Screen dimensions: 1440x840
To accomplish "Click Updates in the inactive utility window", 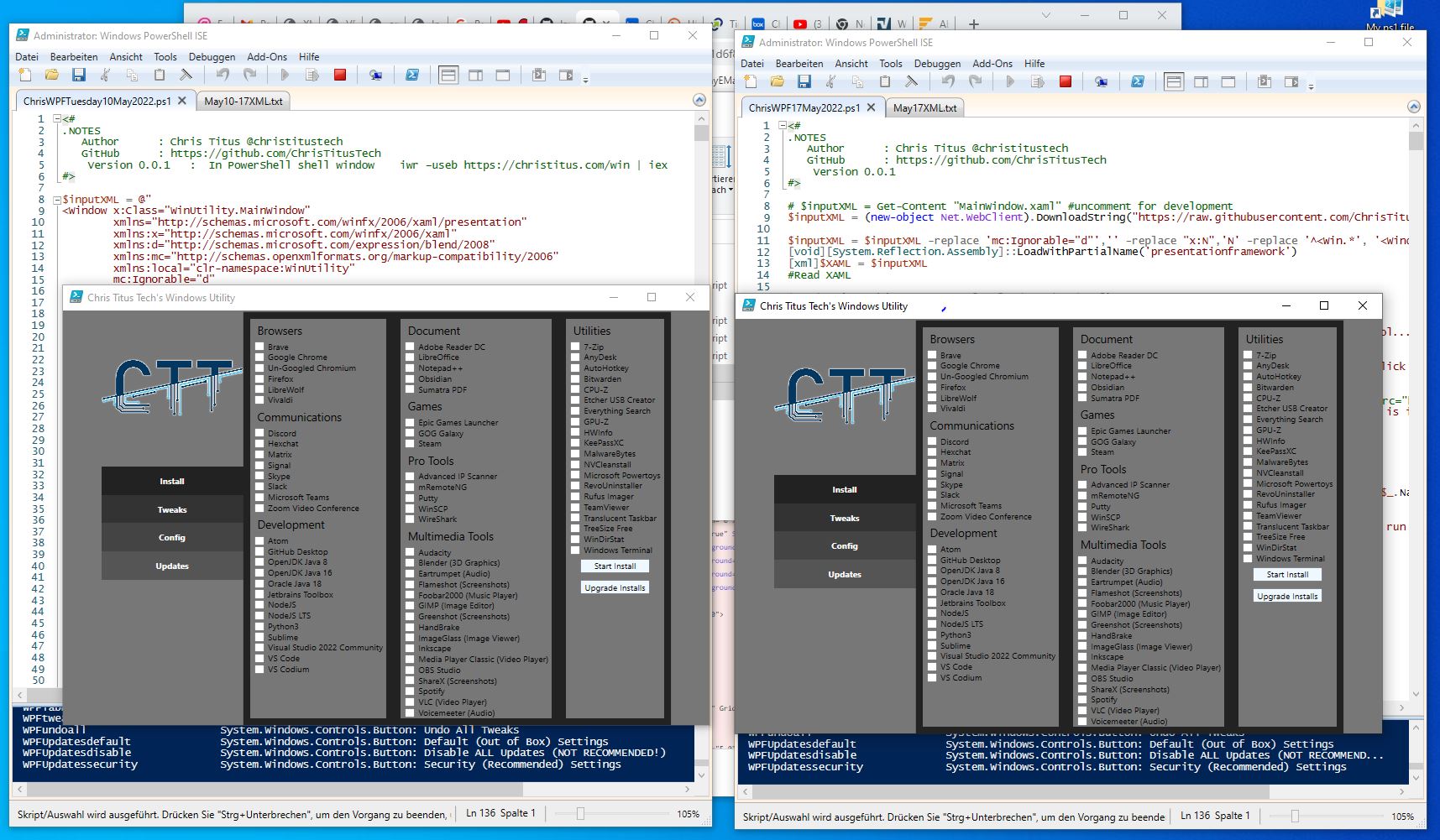I will pyautogui.click(x=172, y=566).
